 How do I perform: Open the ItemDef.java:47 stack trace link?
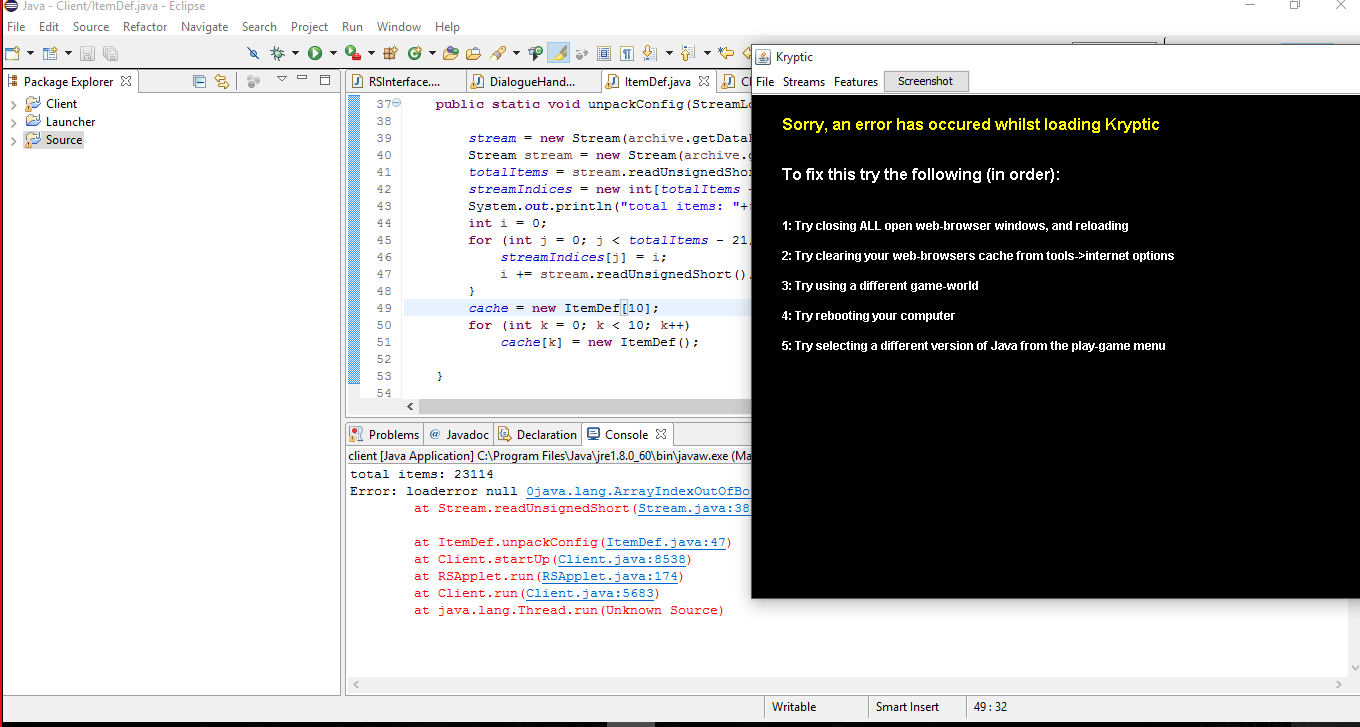[x=666, y=542]
